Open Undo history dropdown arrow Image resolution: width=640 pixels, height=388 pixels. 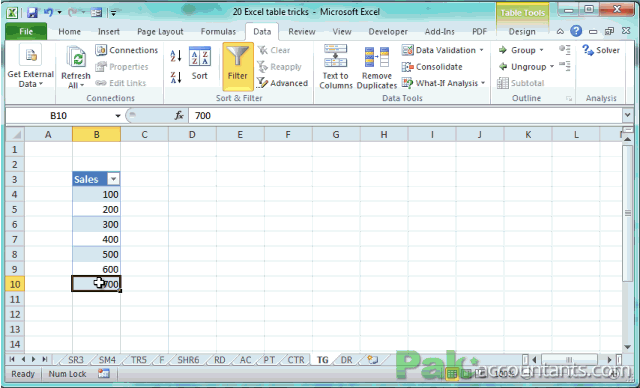[60, 13]
